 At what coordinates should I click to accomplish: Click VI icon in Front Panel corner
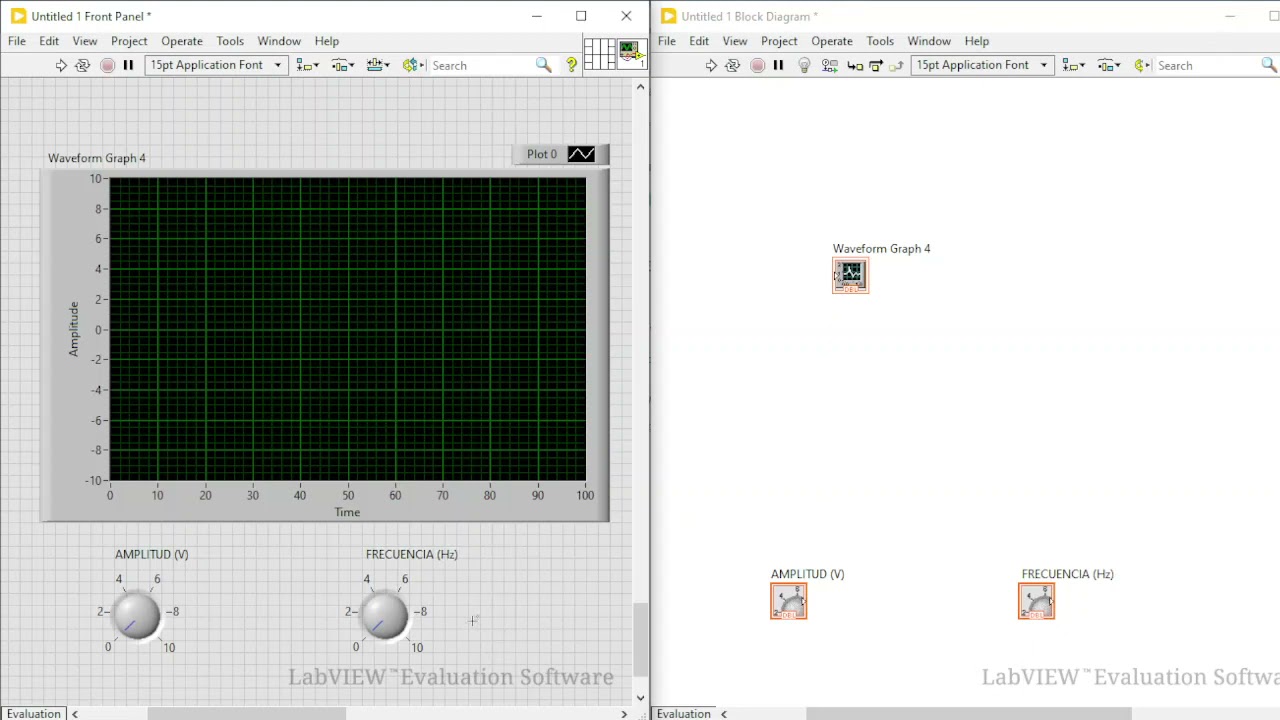[x=631, y=53]
